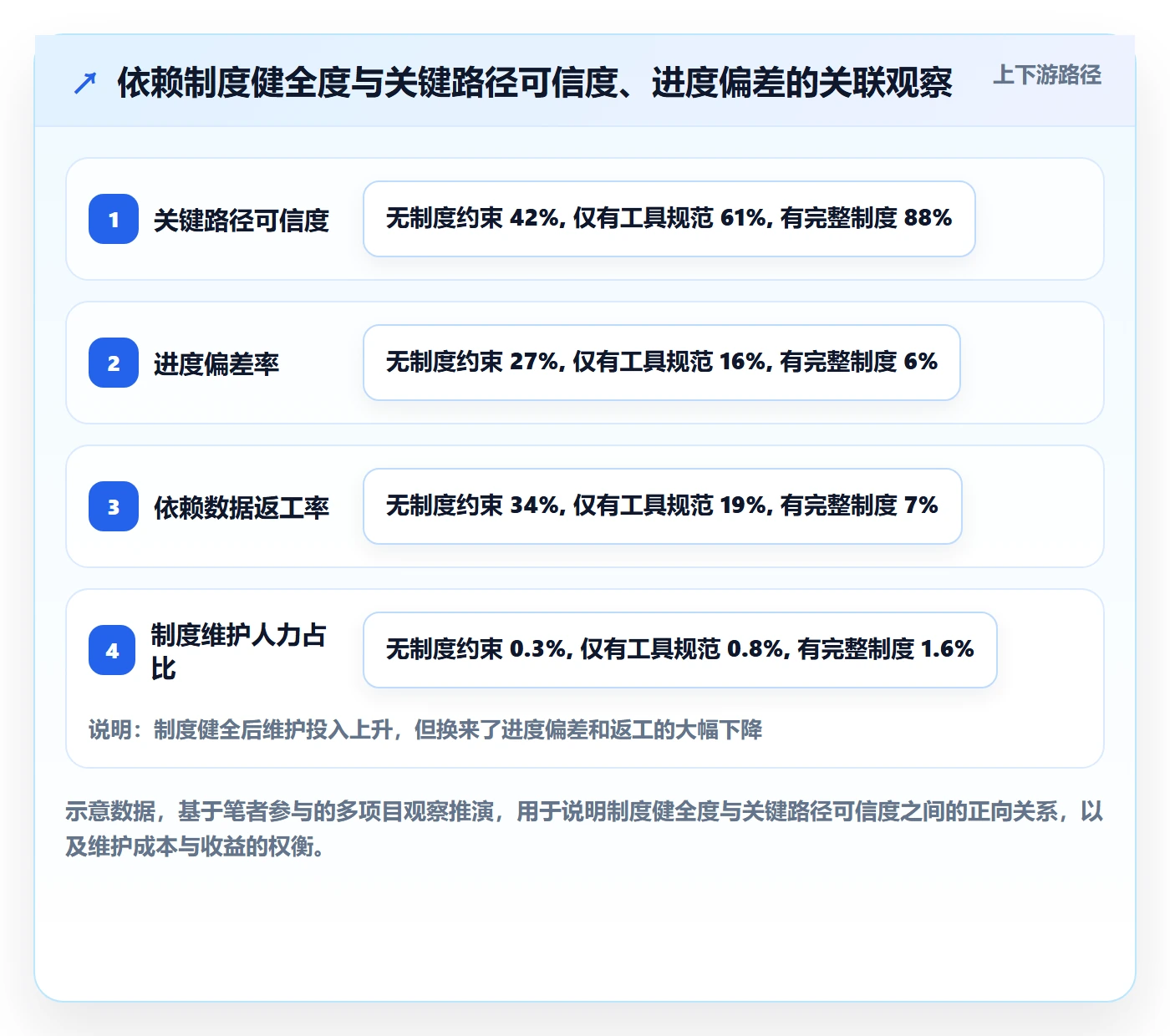Click the footer text starting 示意数据
The width and height of the screenshot is (1170, 1036).
[x=585, y=829]
